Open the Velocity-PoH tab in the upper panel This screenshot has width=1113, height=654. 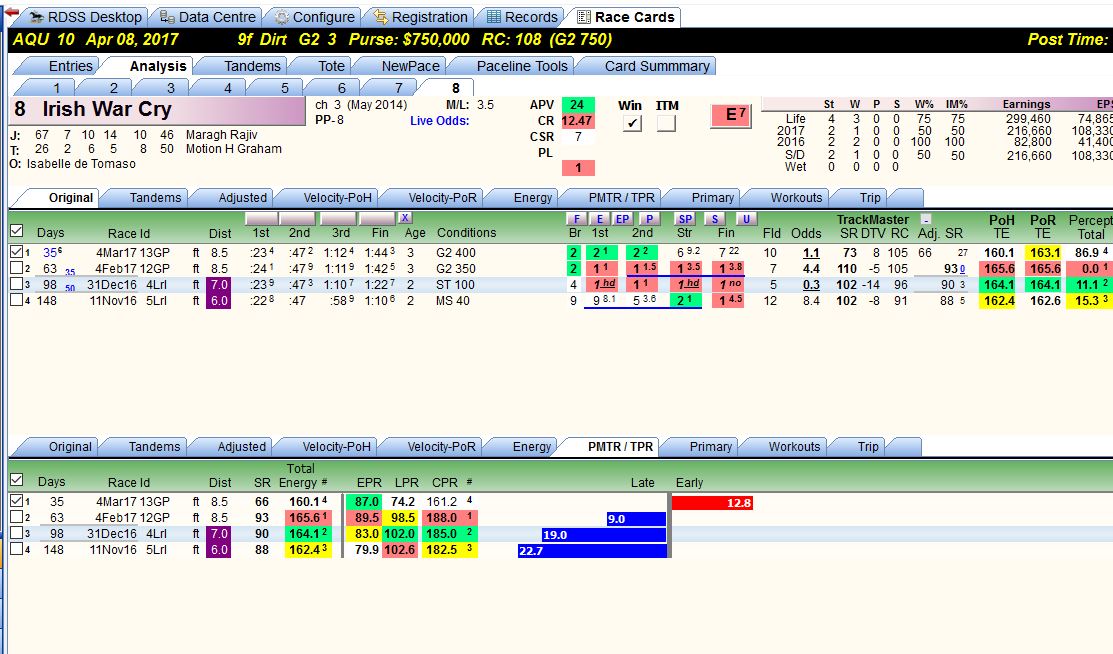pos(336,197)
